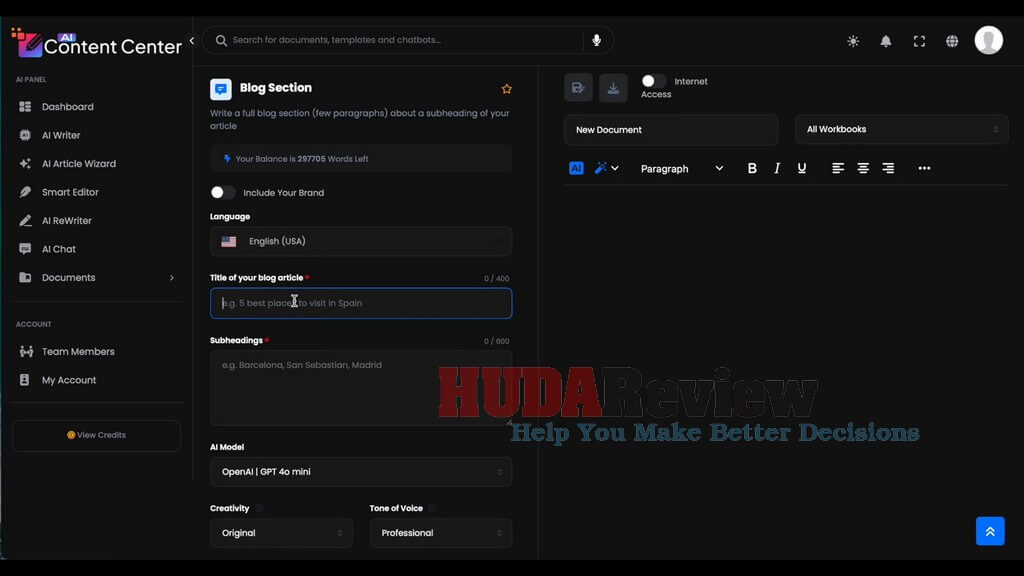
Task: Open the Paragraph style dropdown
Action: click(x=681, y=168)
